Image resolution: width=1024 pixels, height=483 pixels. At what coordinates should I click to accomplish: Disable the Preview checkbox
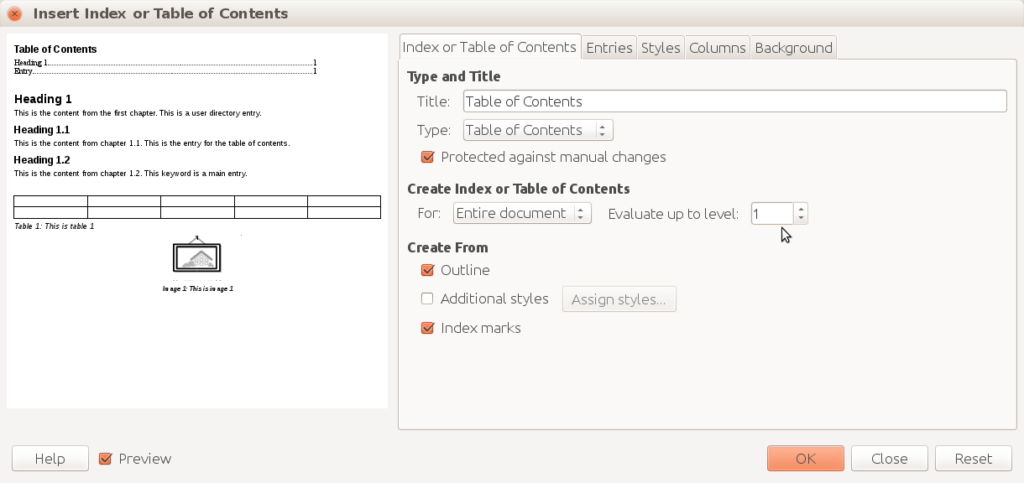106,459
